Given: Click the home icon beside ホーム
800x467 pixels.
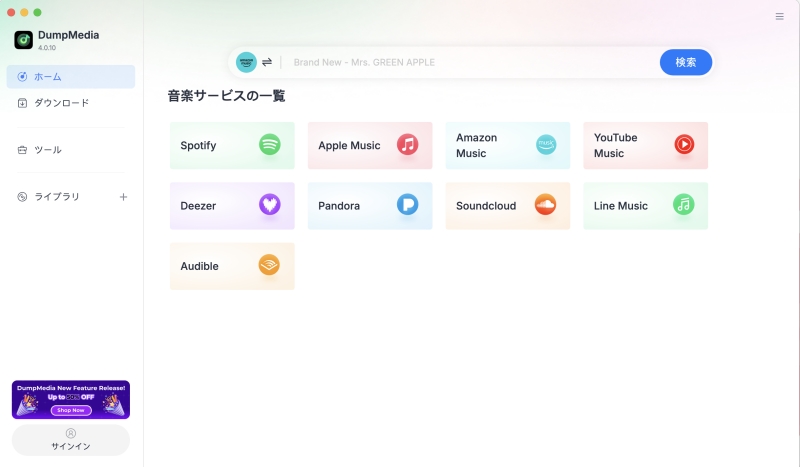Looking at the screenshot, I should pyautogui.click(x=22, y=77).
